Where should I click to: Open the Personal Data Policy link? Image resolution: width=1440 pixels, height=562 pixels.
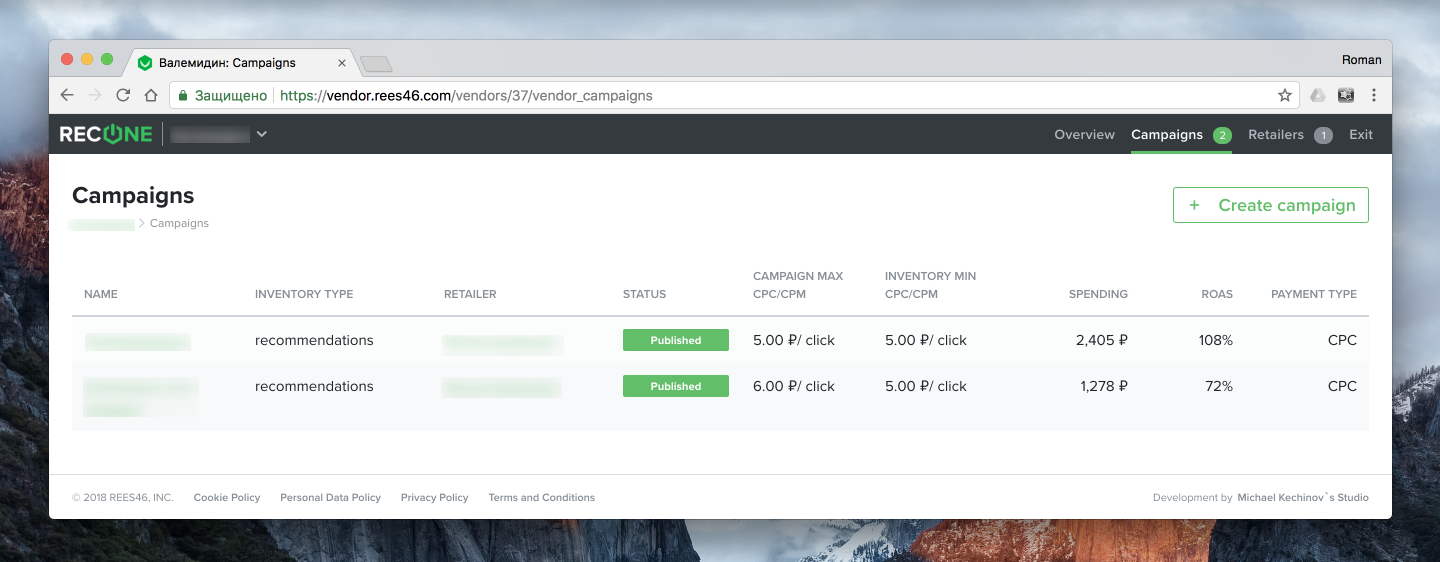click(330, 498)
